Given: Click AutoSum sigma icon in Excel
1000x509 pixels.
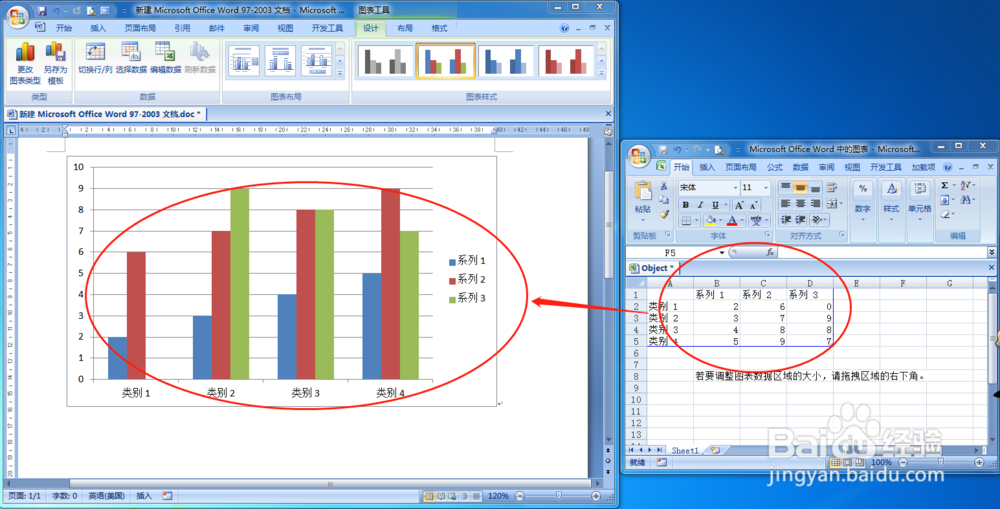Looking at the screenshot, I should pyautogui.click(x=945, y=186).
